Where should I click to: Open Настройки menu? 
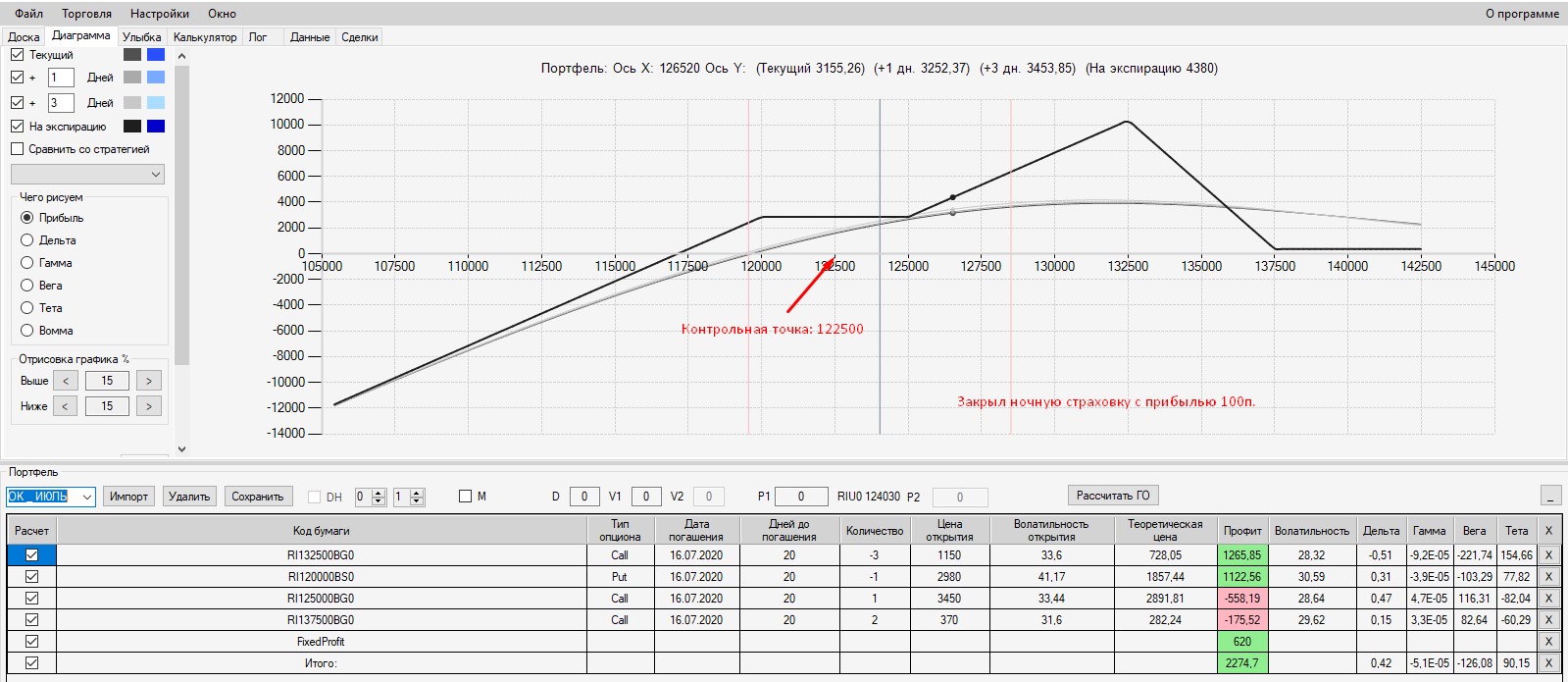(x=160, y=14)
